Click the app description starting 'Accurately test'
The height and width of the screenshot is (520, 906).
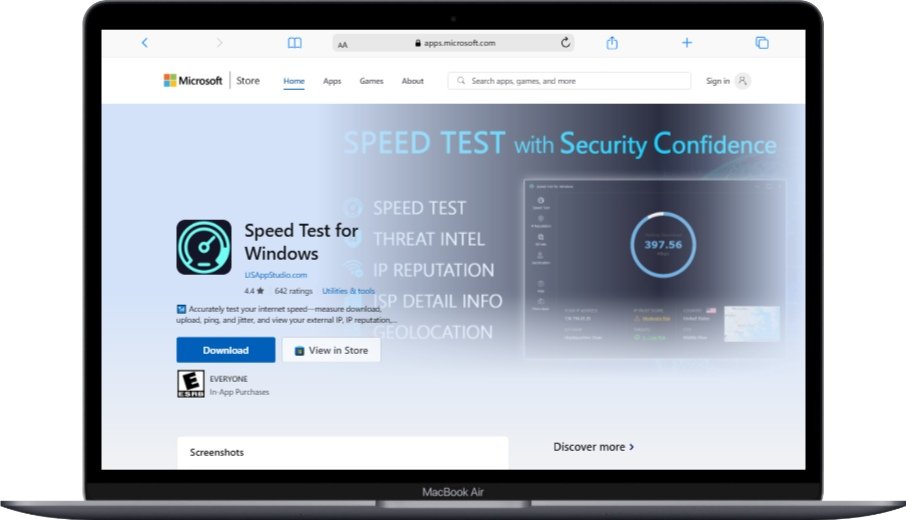(287, 314)
